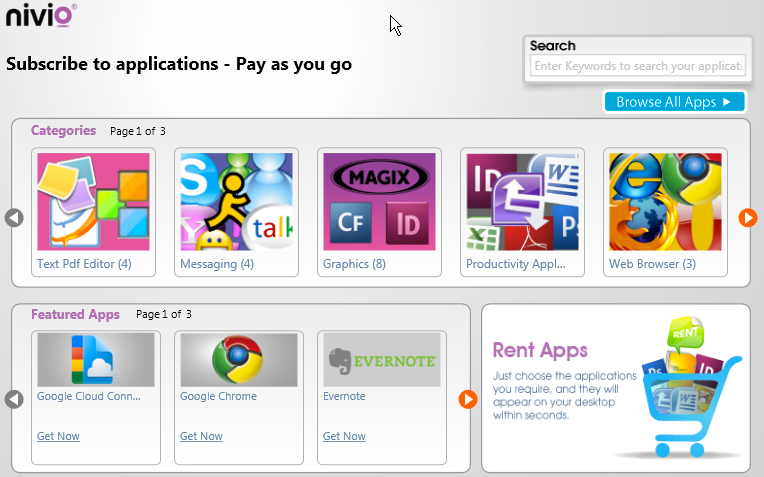
Task: Open Google Chrome app title
Action: pos(218,396)
